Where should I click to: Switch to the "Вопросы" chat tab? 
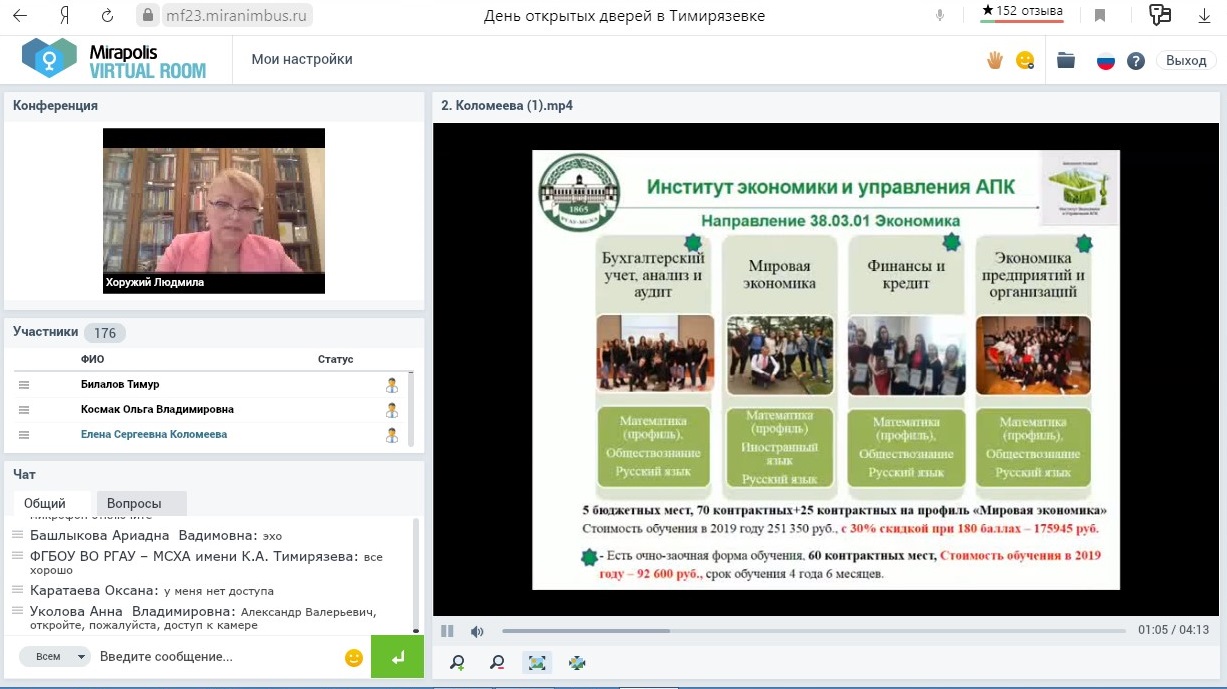134,504
